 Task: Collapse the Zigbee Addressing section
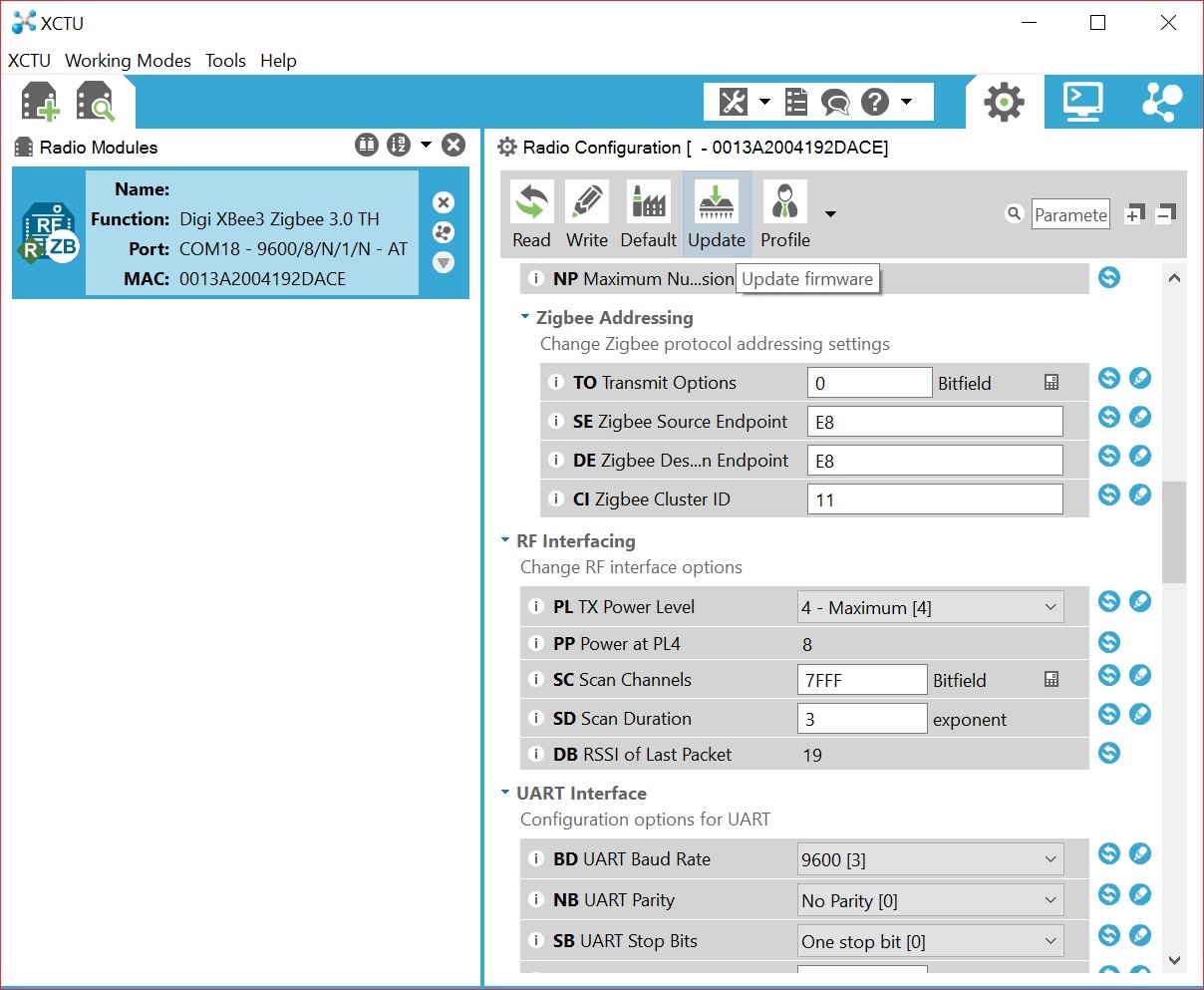click(x=525, y=317)
